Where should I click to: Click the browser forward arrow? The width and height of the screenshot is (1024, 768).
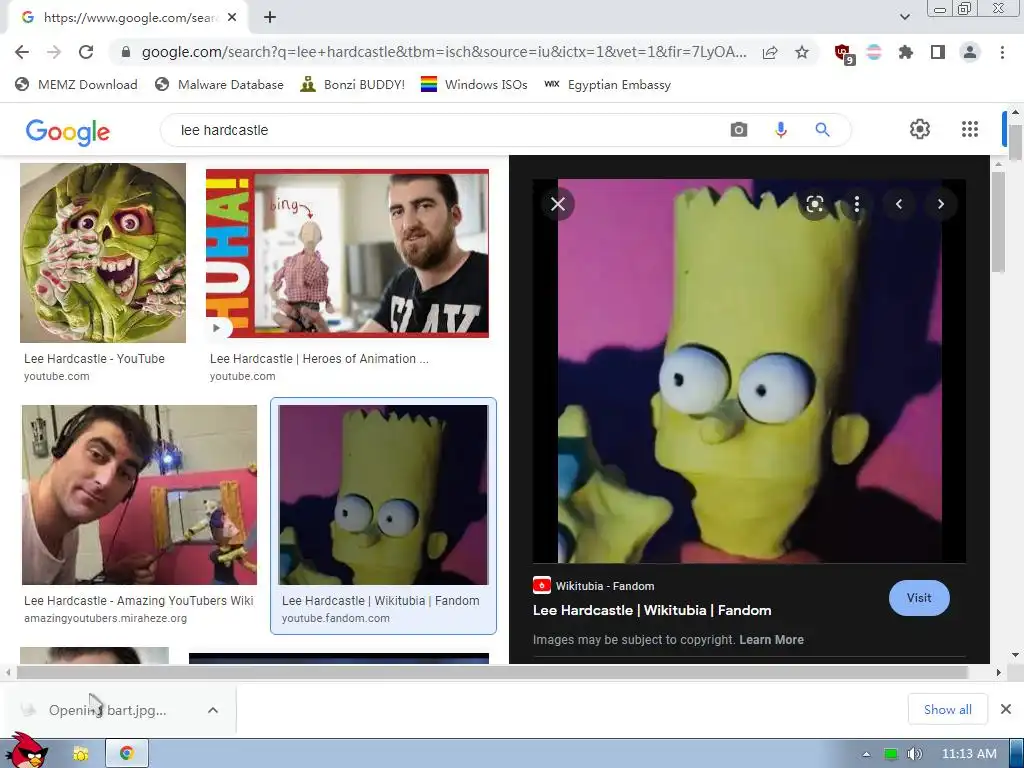(x=54, y=52)
